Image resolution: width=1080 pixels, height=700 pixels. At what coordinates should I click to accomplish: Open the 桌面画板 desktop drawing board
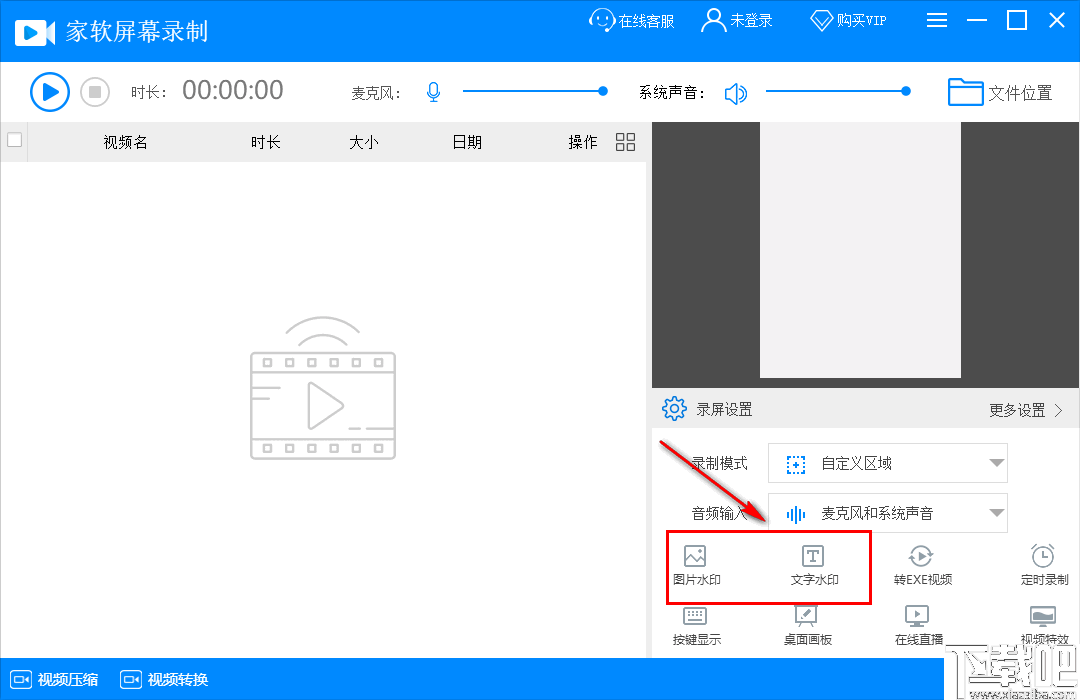[x=807, y=627]
